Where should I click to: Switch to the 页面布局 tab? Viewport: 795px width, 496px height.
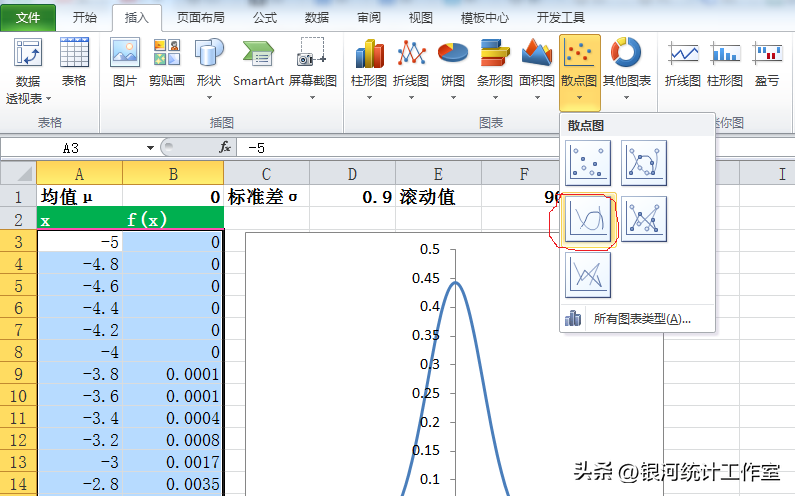[201, 18]
